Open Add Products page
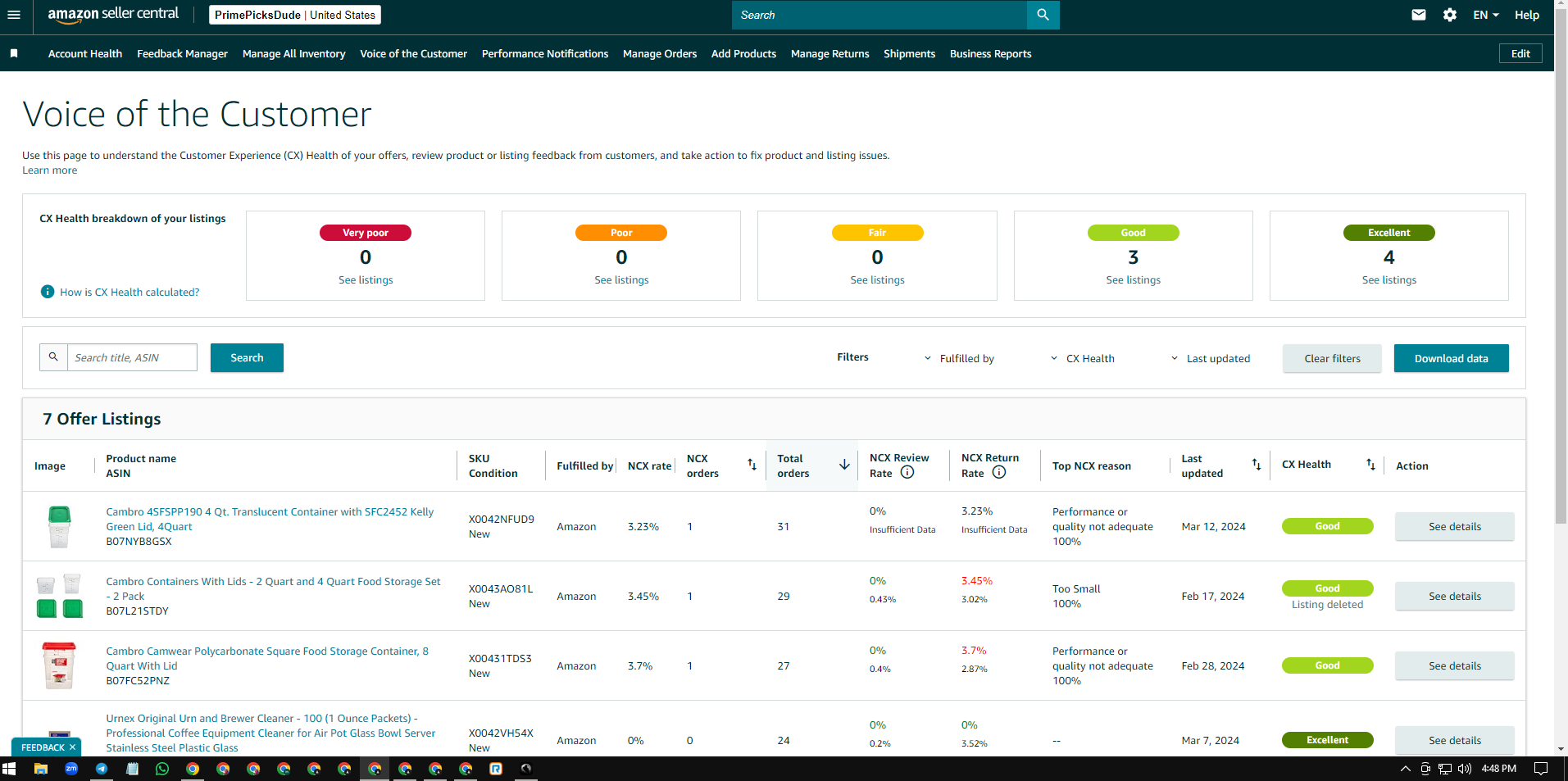Image resolution: width=1568 pixels, height=781 pixels. pos(743,53)
